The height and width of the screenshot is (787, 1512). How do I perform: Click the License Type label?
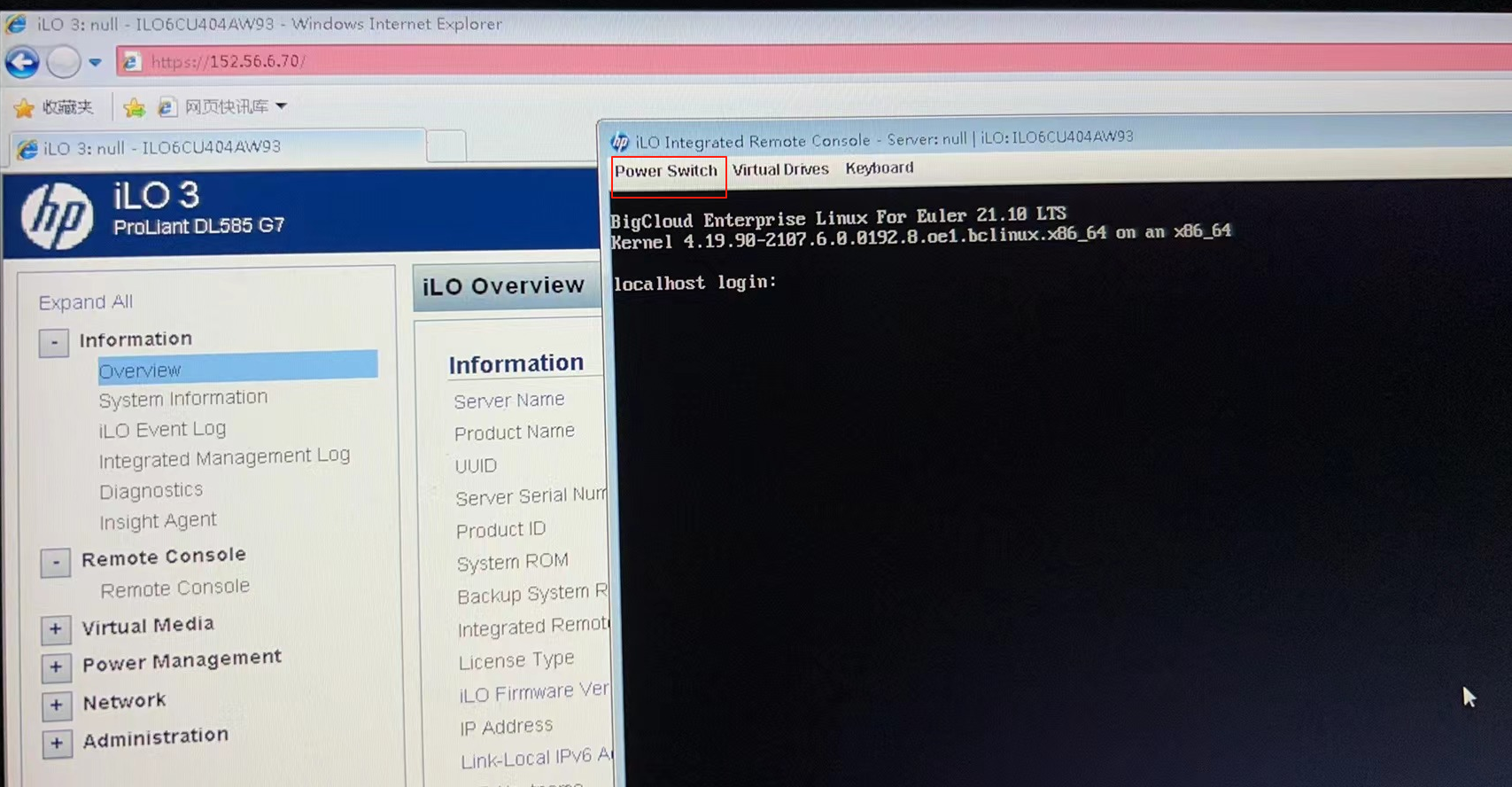[516, 660]
